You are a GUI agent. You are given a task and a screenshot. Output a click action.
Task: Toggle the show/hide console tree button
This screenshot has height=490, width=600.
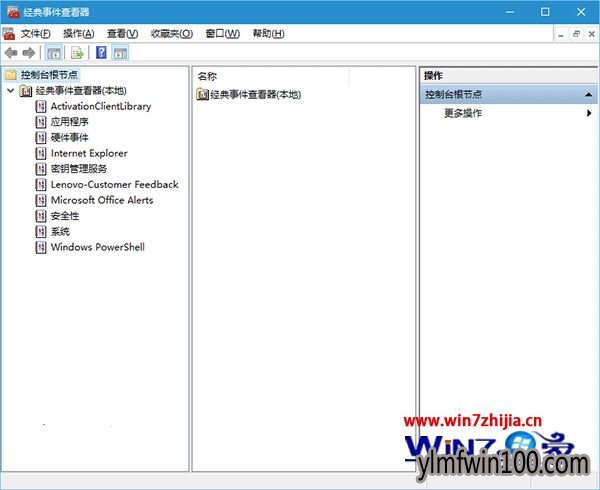coord(54,53)
